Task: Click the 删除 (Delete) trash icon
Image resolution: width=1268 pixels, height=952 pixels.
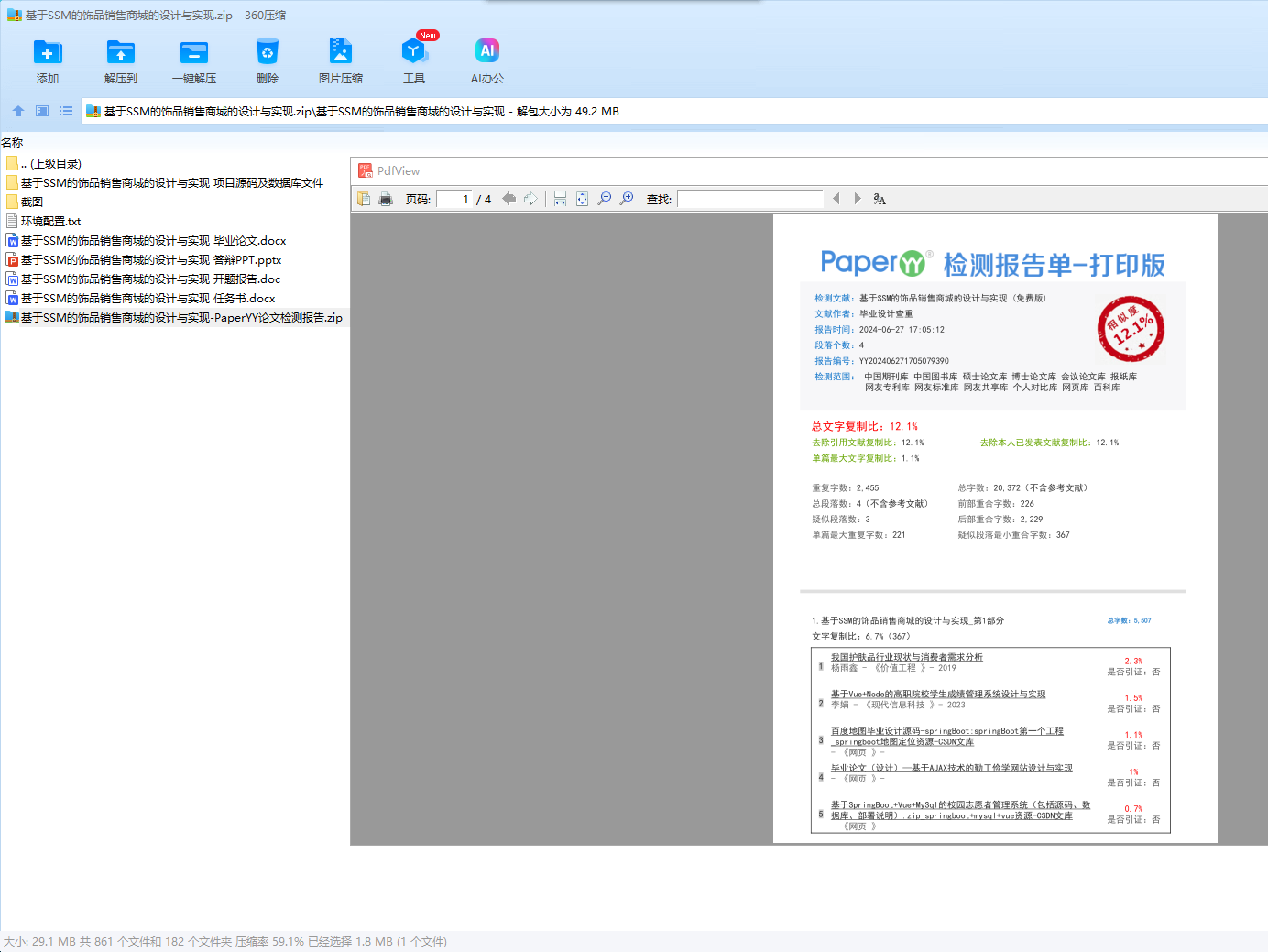Action: click(268, 52)
